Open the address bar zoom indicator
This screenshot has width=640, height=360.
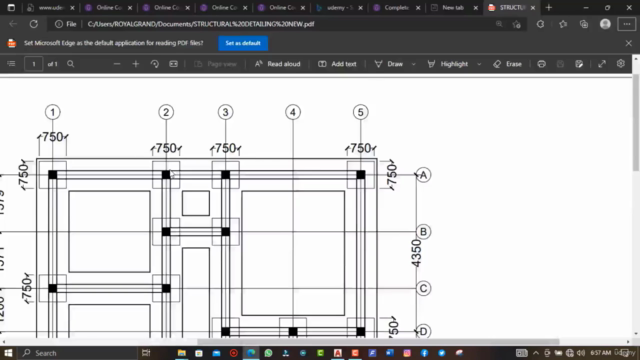[x=499, y=24]
